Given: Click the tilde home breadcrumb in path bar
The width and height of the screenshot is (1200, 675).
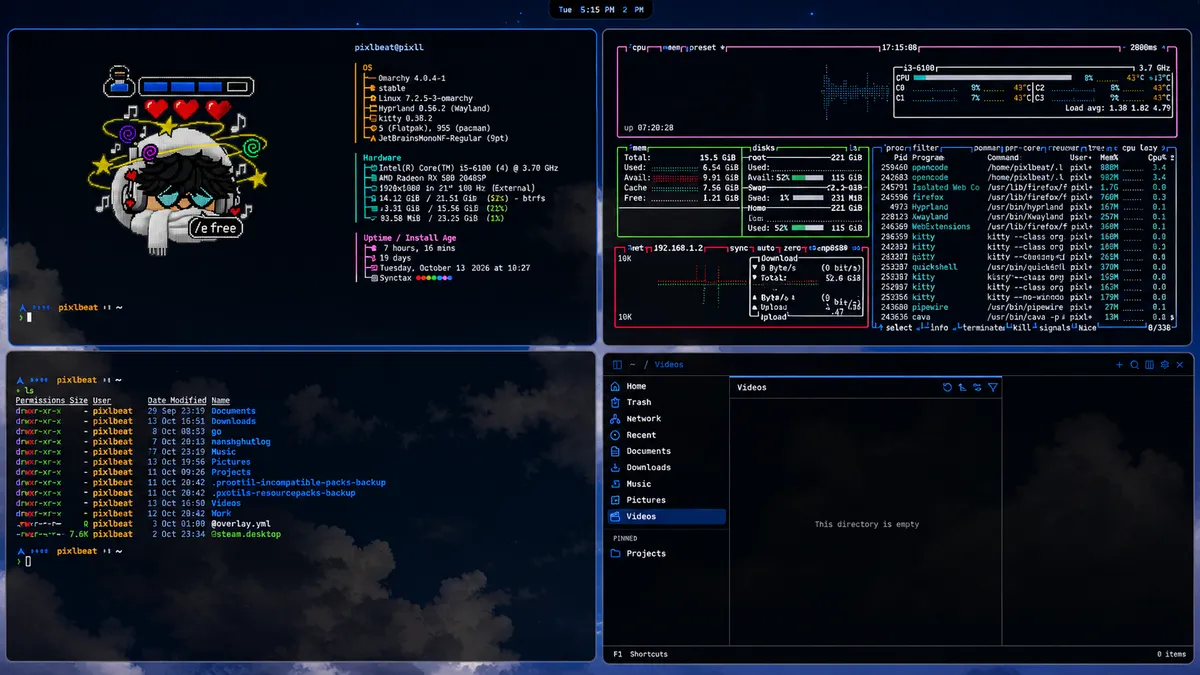Looking at the screenshot, I should point(633,365).
